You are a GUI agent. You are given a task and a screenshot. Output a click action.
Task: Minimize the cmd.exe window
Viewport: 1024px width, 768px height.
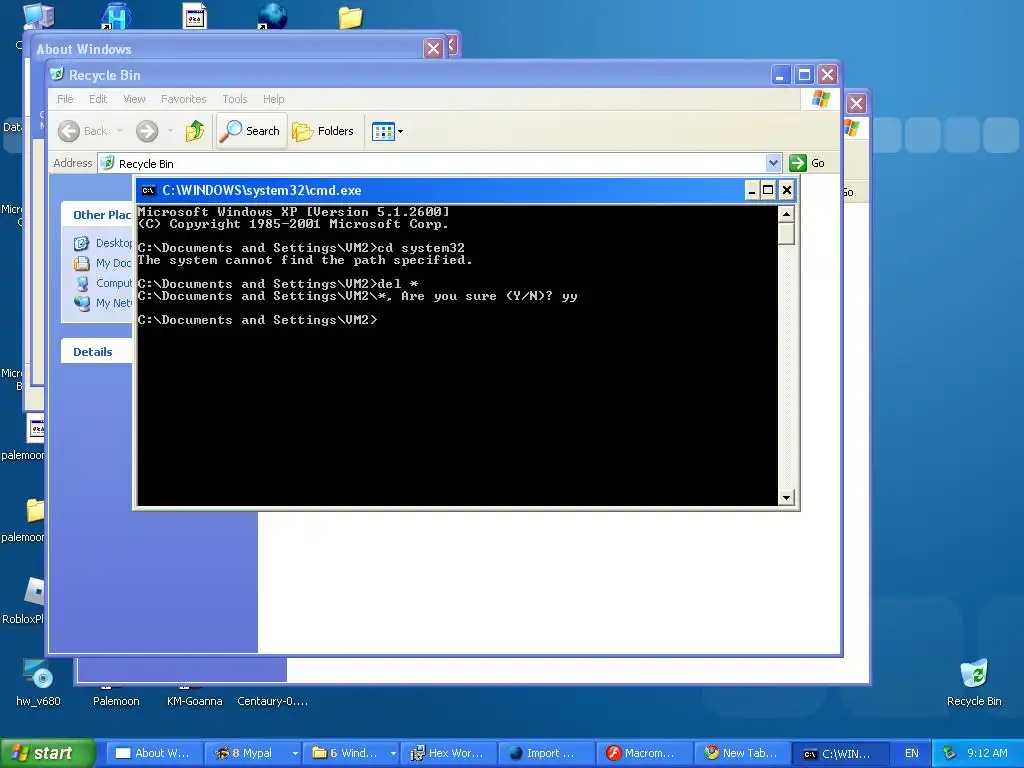tap(752, 191)
